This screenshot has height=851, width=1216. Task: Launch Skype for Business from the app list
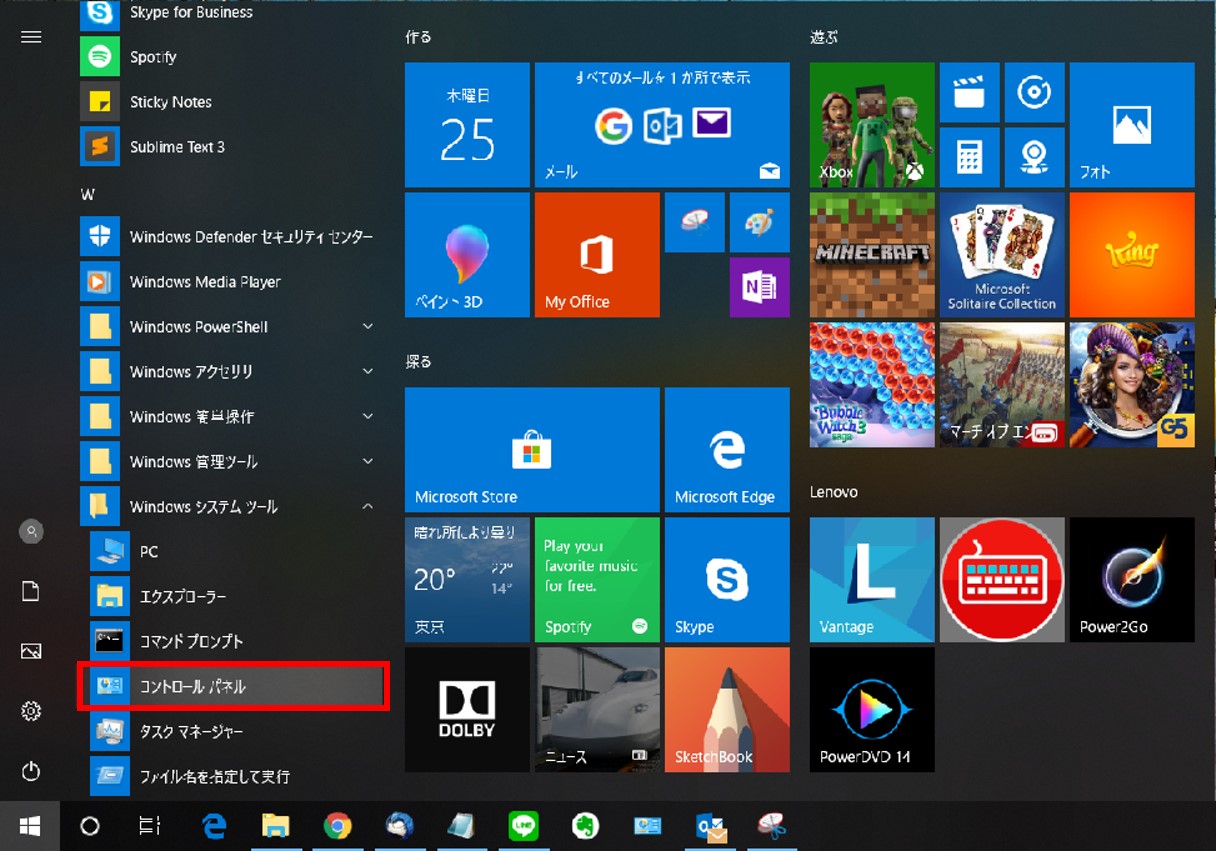click(230, 13)
